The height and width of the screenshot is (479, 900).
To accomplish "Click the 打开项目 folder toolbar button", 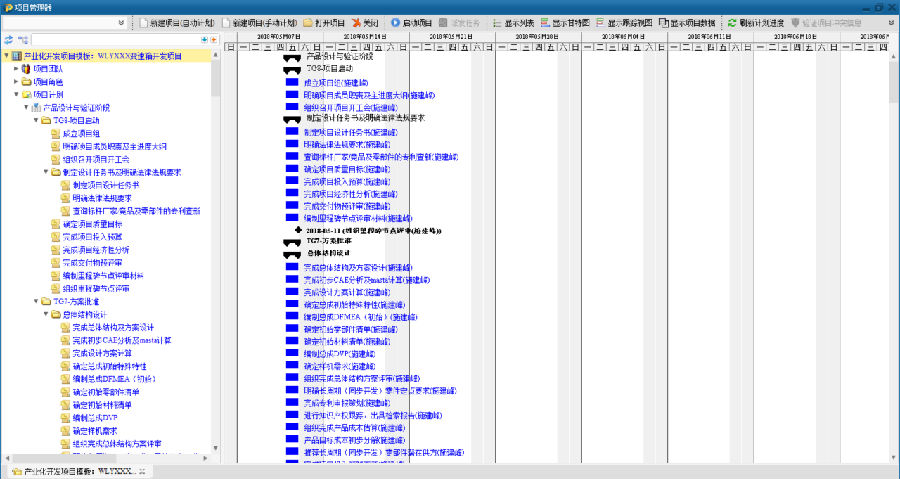I will (x=324, y=23).
